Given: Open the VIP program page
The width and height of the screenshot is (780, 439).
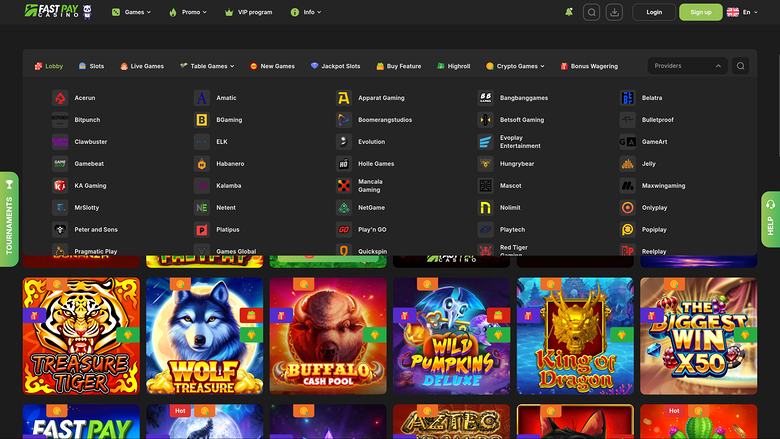Looking at the screenshot, I should tap(249, 12).
